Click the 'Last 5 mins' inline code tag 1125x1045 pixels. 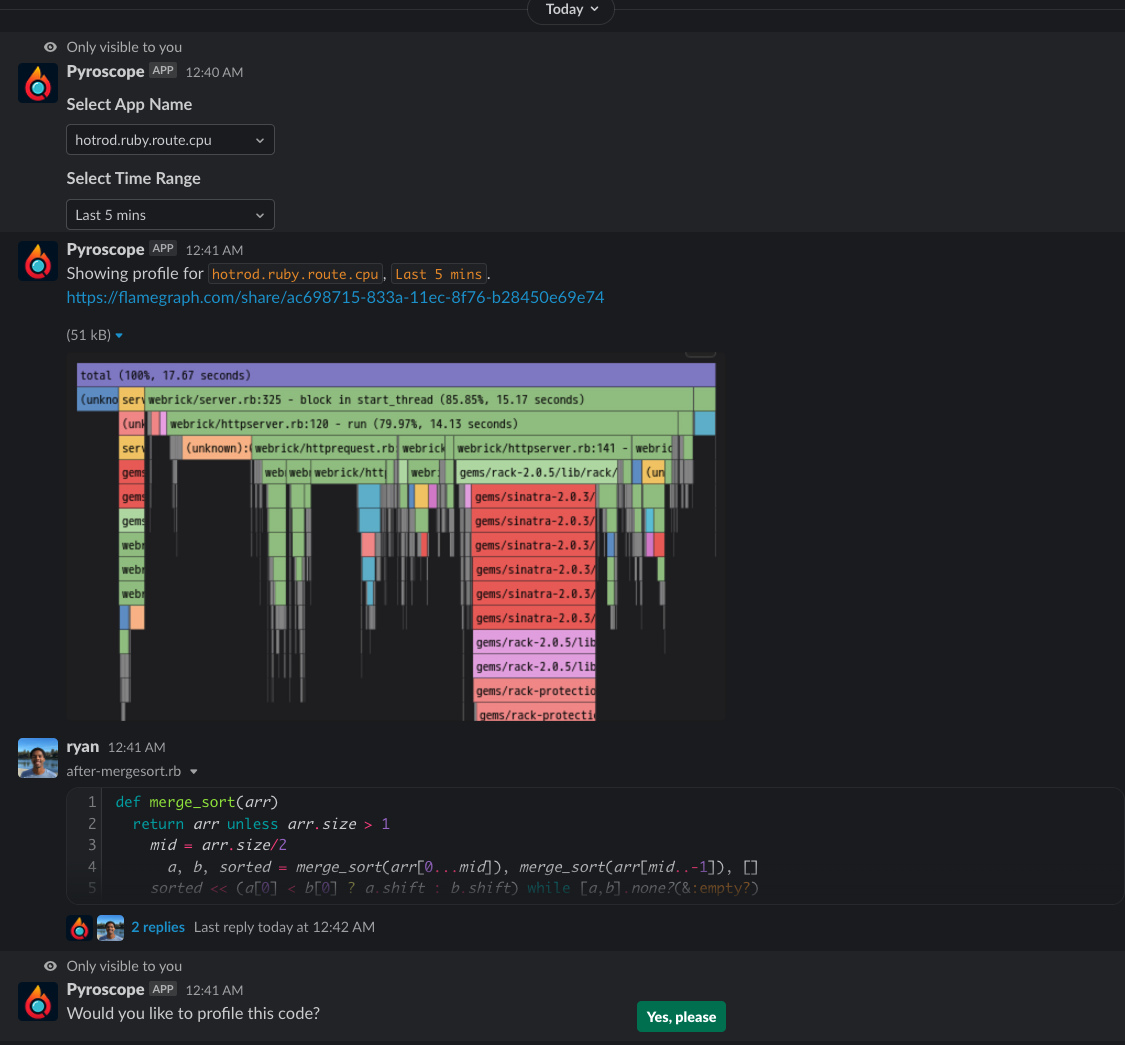tap(438, 274)
